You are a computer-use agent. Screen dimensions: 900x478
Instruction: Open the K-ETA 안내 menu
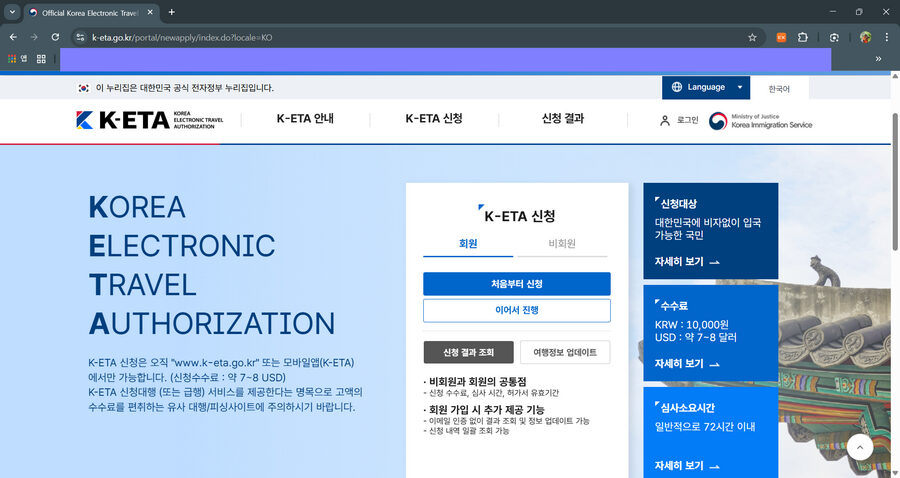click(305, 119)
